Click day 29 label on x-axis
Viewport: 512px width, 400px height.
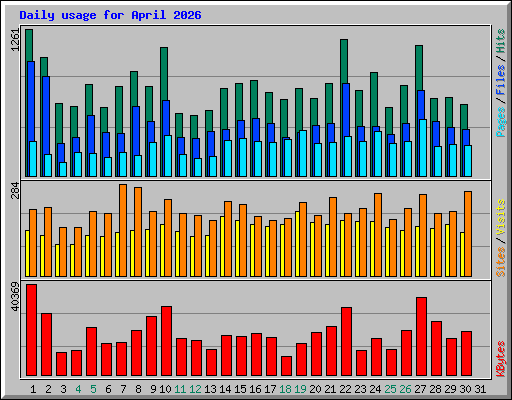click(450, 389)
